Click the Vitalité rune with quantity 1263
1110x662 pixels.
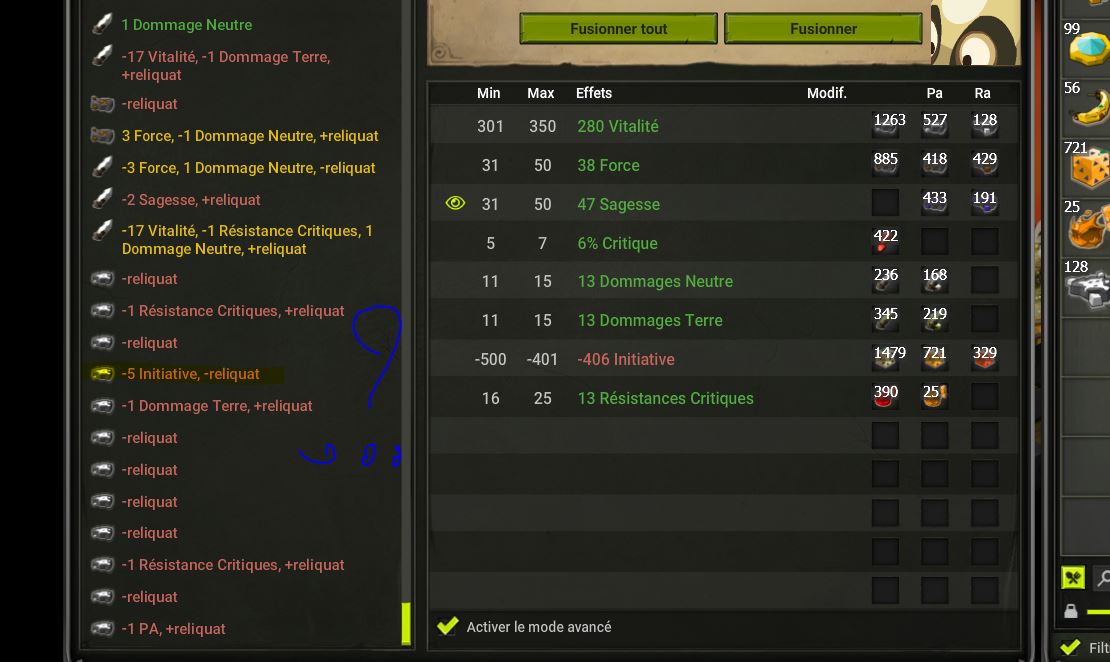tap(886, 125)
